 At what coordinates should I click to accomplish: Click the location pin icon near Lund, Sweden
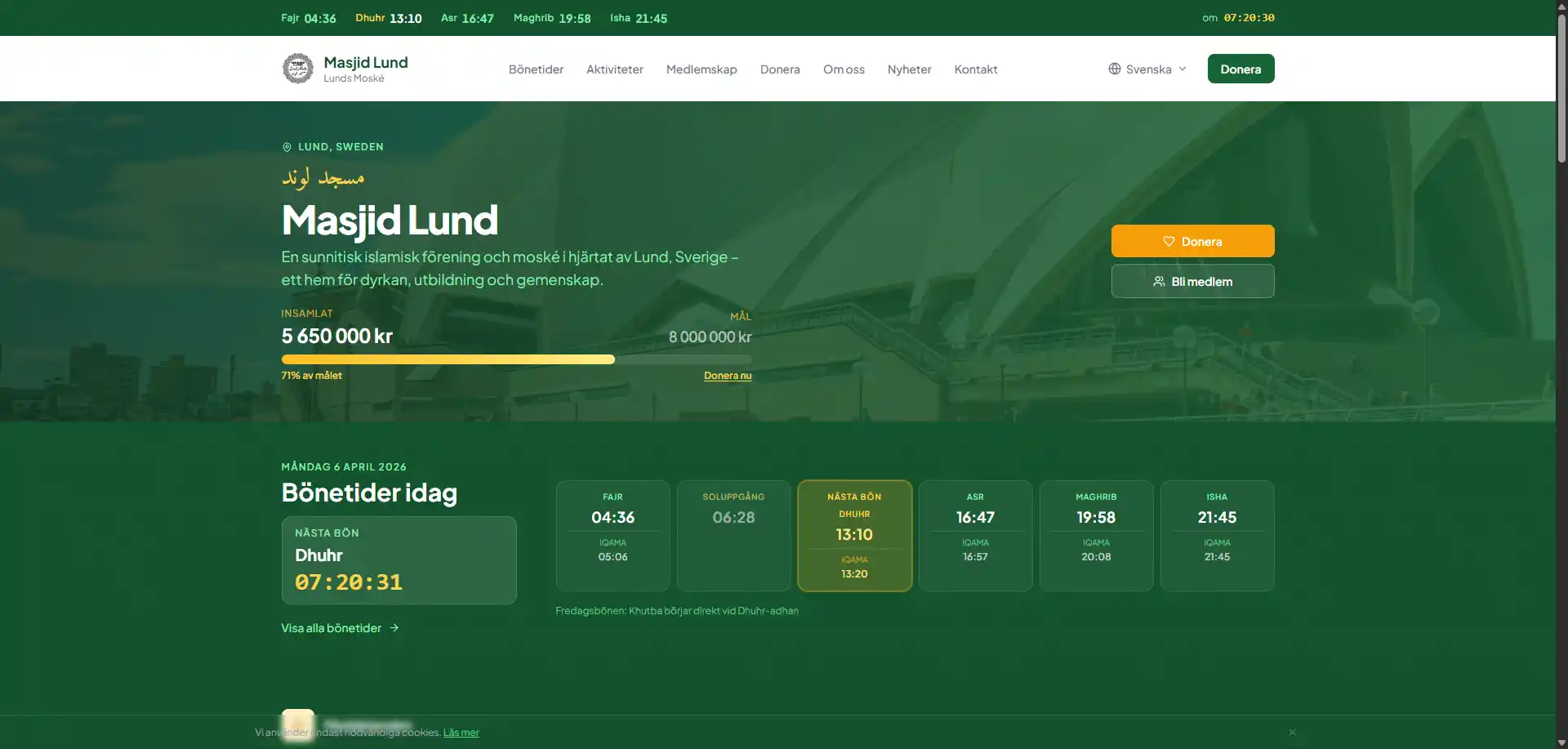(x=287, y=147)
